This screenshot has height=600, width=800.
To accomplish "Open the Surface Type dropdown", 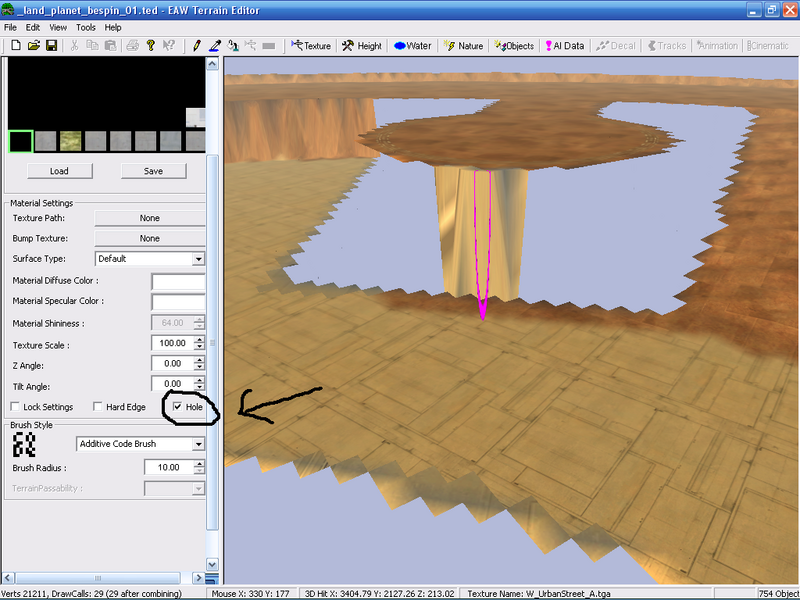I will [x=198, y=259].
